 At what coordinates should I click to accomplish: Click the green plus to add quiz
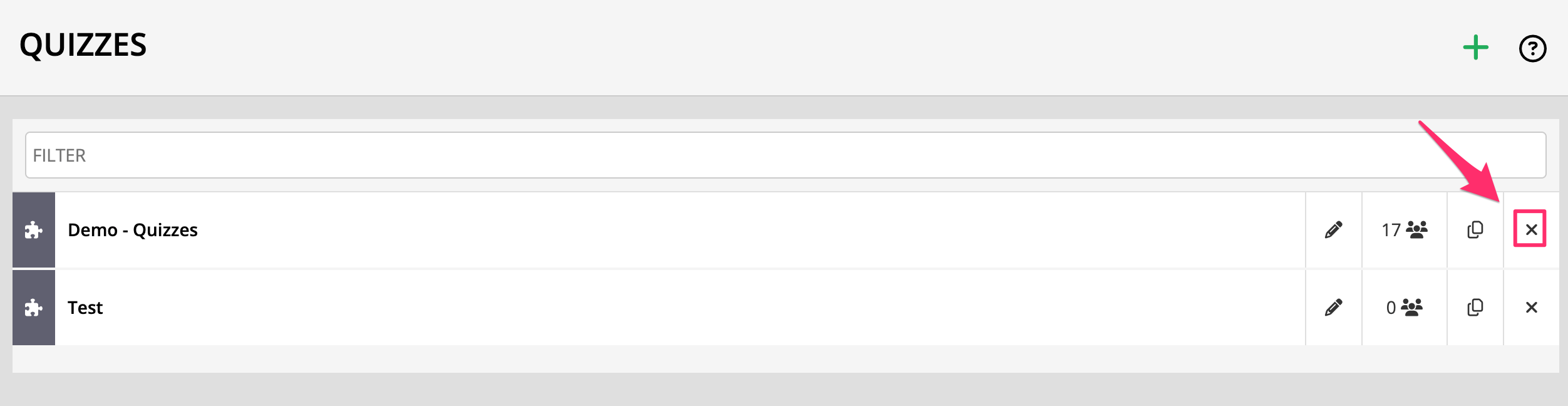tap(1475, 48)
